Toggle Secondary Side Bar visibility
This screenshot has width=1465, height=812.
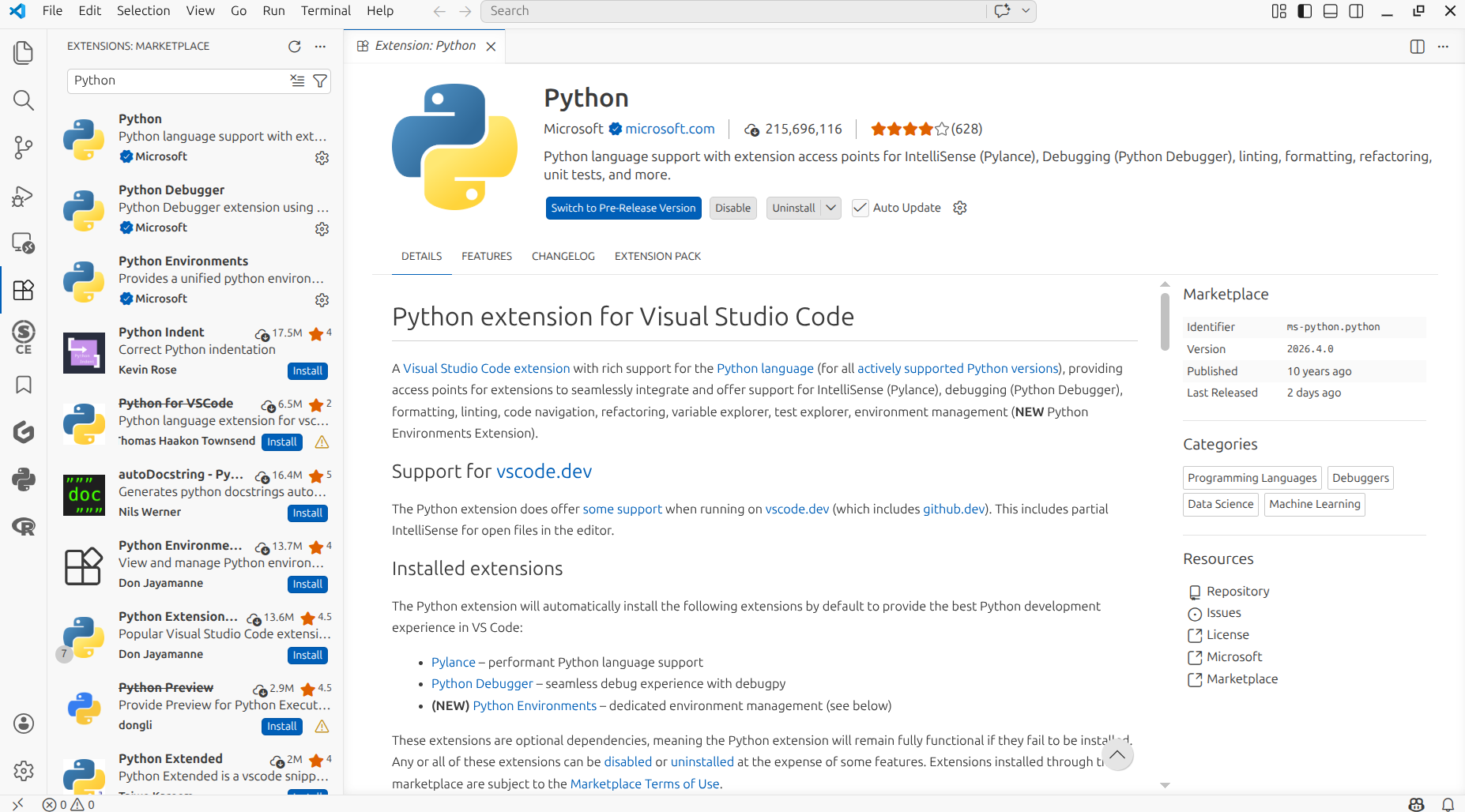1356,11
